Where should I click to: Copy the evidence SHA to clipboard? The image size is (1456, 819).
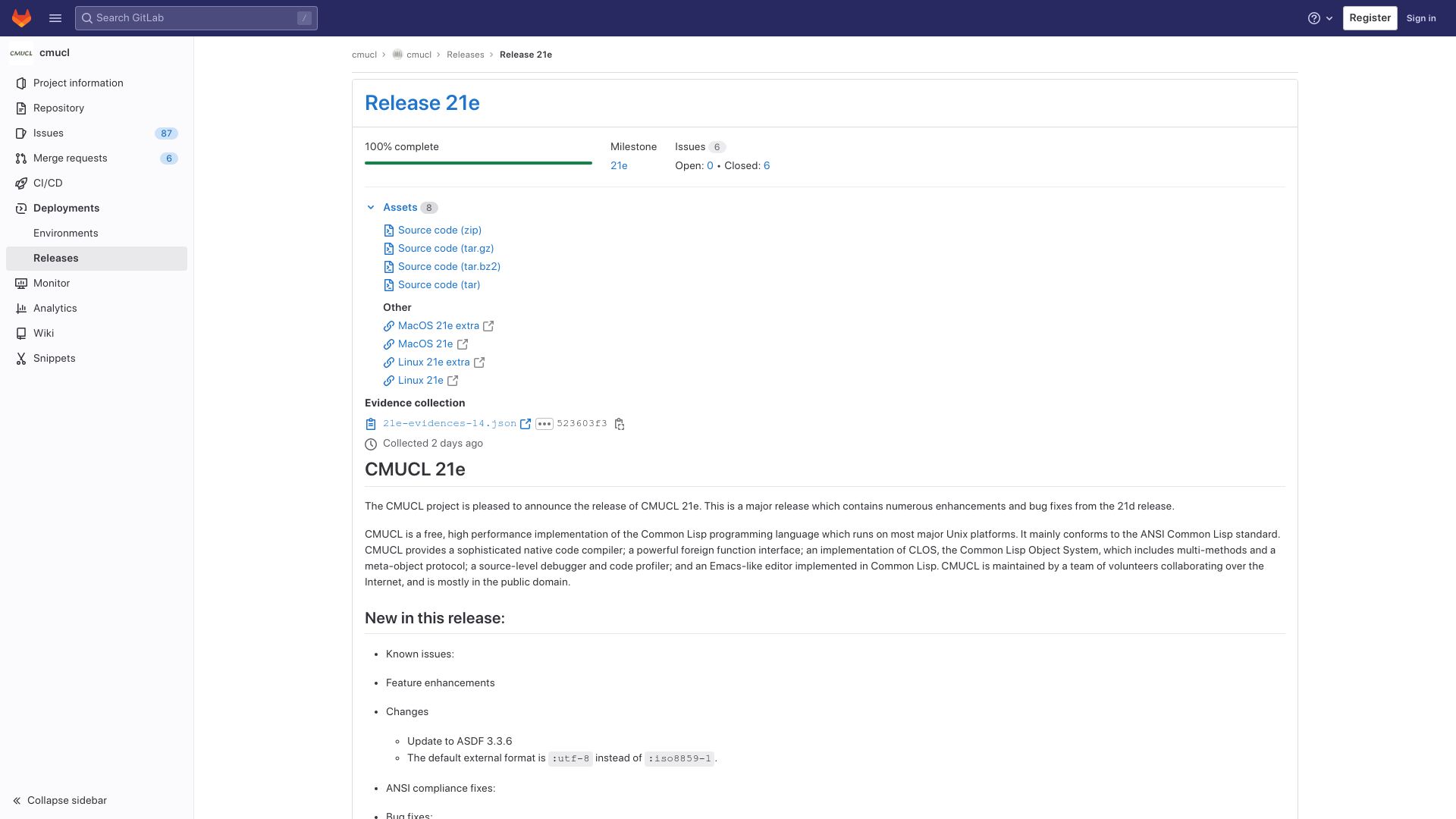620,424
